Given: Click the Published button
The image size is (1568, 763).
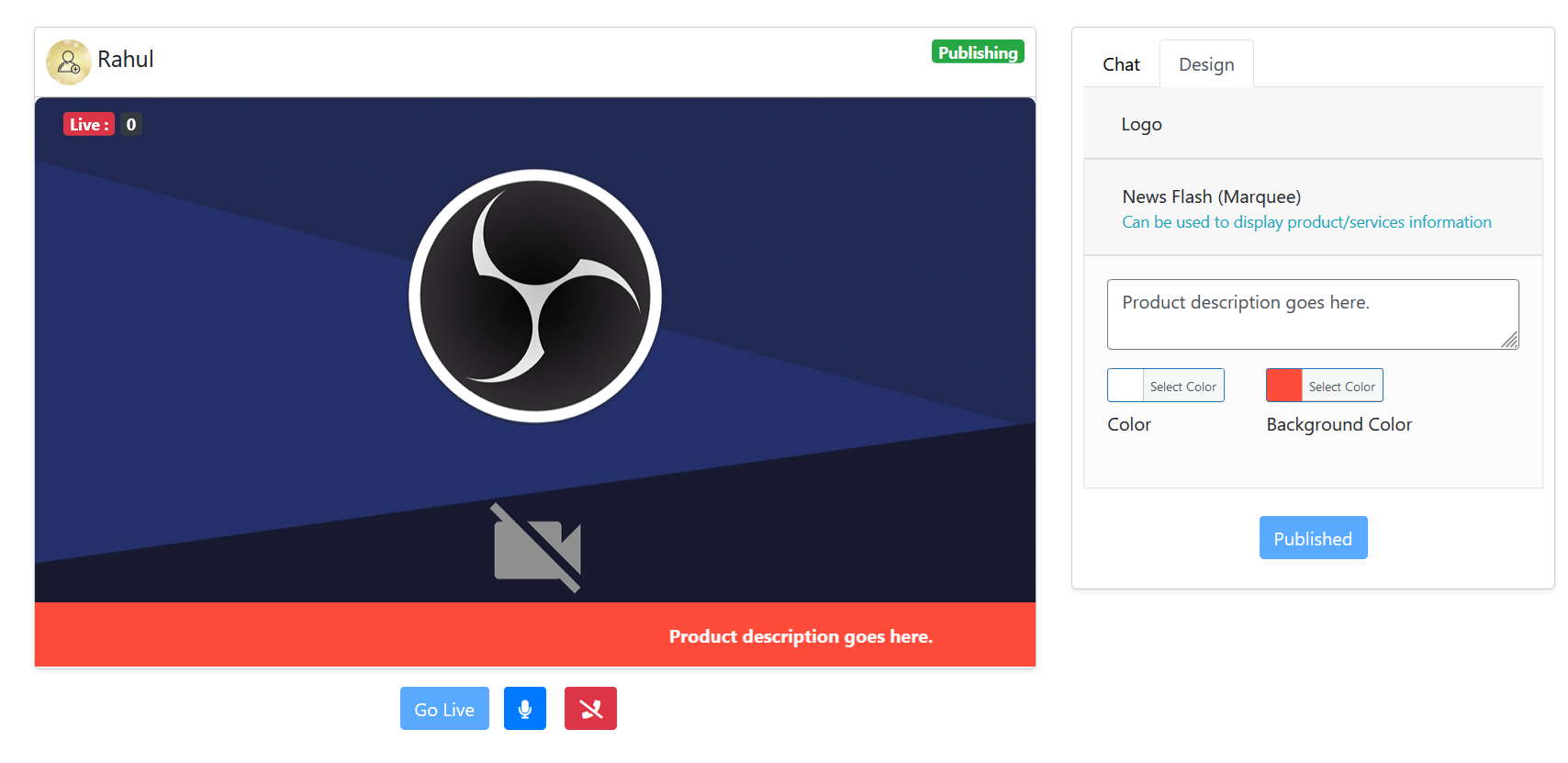Looking at the screenshot, I should [1313, 538].
